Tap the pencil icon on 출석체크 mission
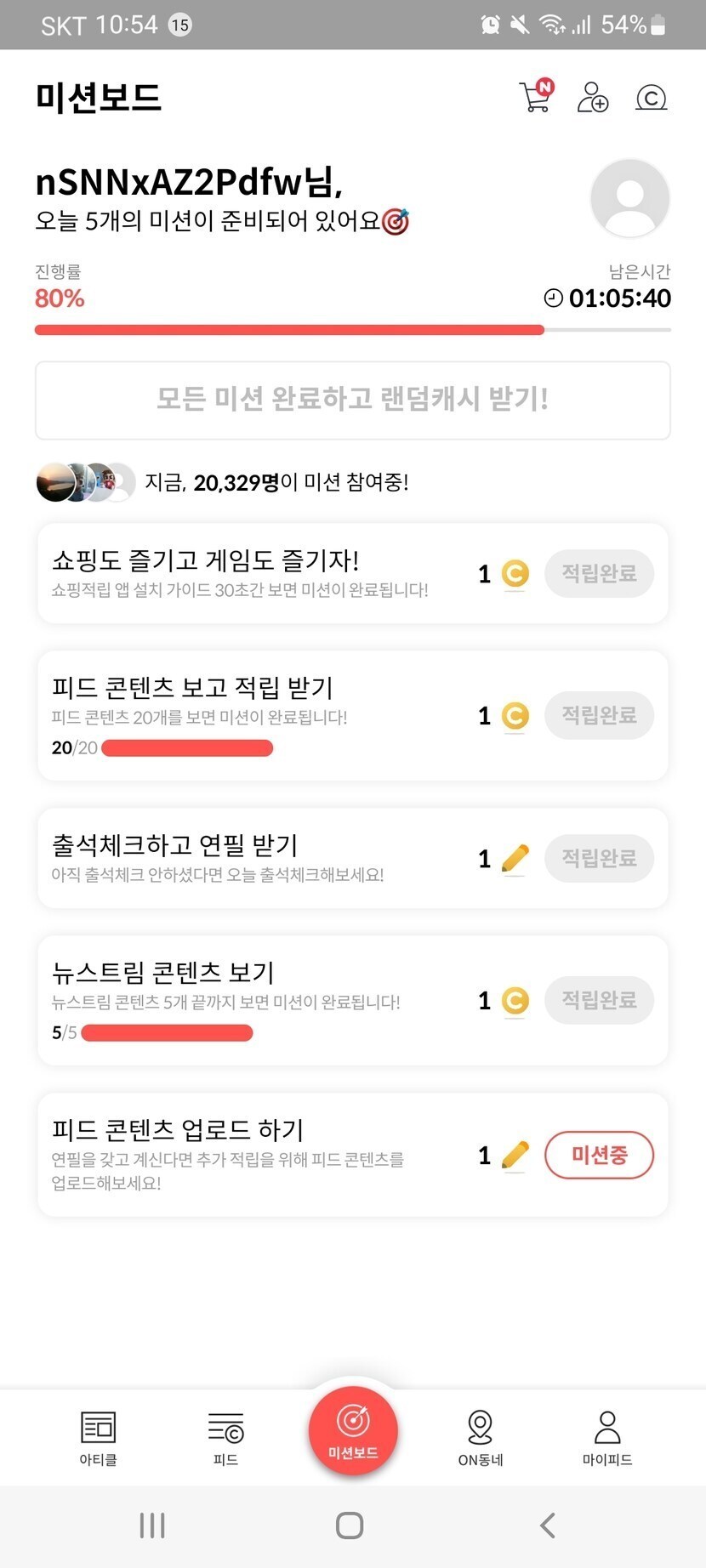This screenshot has width=706, height=1568. coord(515,859)
